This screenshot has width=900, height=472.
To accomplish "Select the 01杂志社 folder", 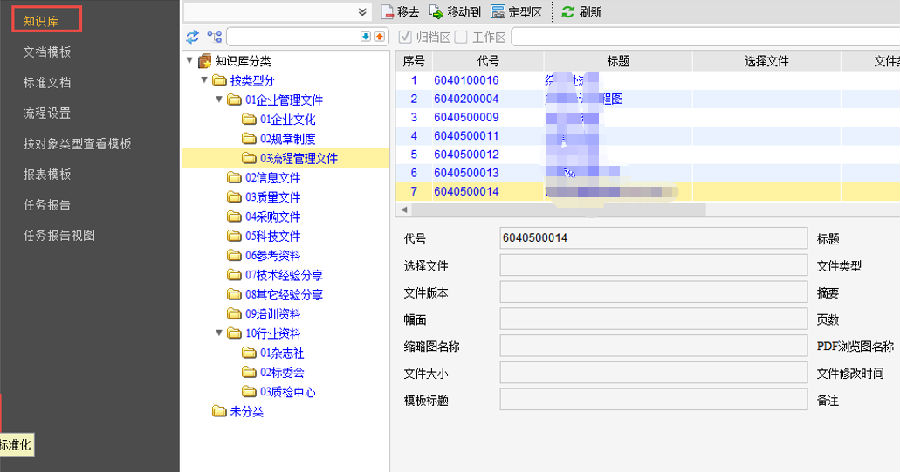I will pyautogui.click(x=273, y=353).
